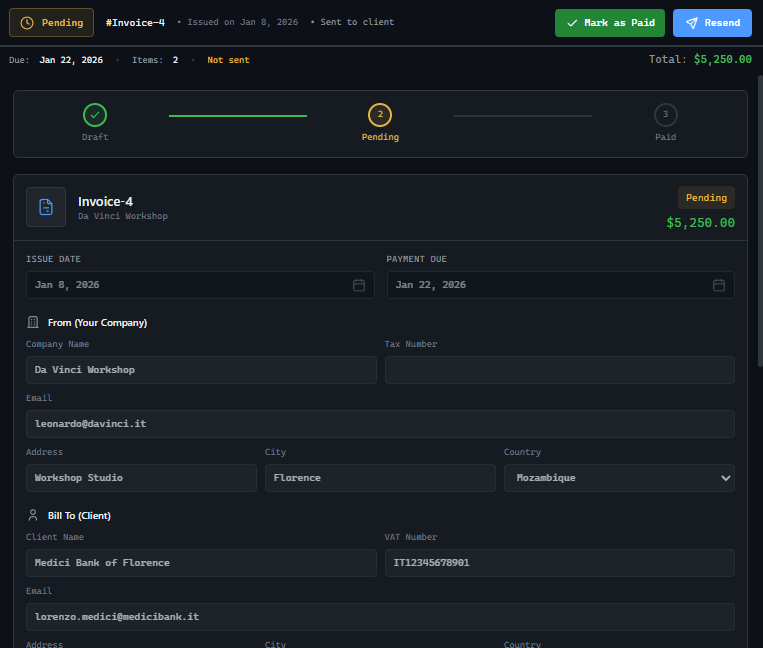Edit the Client Name field Medici Bank of Florence

tap(201, 563)
